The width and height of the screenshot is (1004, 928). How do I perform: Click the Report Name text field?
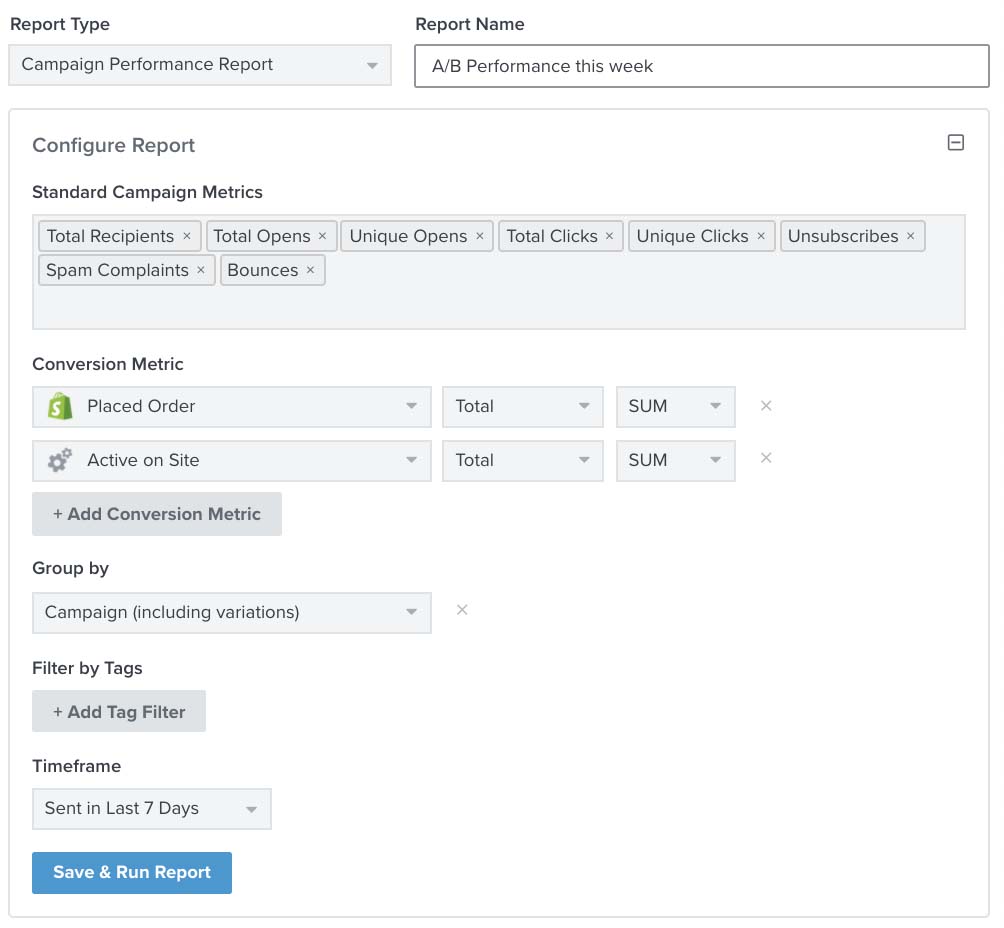coord(701,67)
